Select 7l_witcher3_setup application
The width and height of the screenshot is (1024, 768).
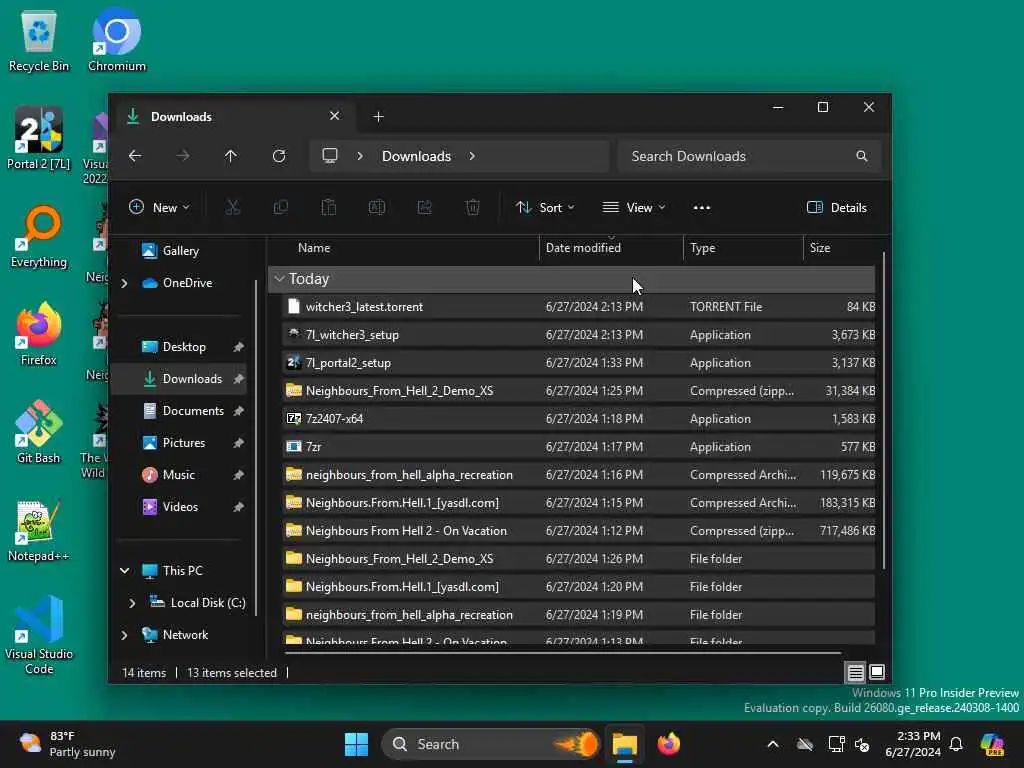(580, 335)
